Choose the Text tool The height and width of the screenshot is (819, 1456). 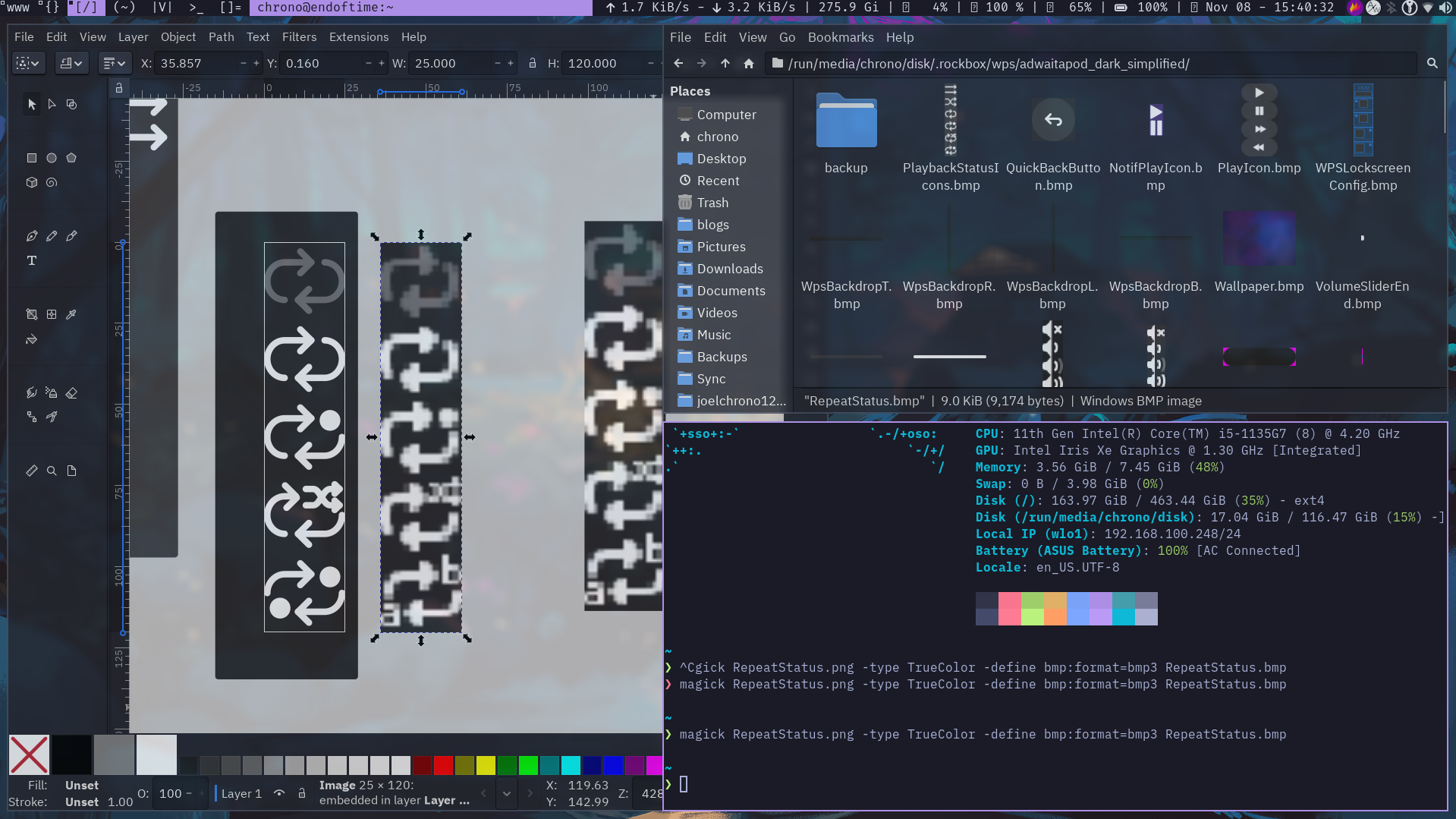click(32, 260)
